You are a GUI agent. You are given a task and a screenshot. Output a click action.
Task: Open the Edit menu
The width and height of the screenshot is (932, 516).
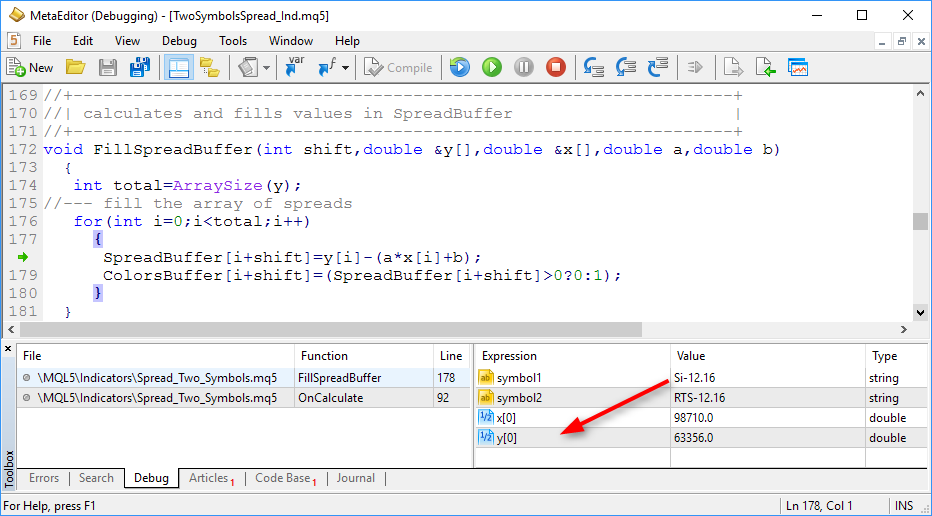(83, 41)
